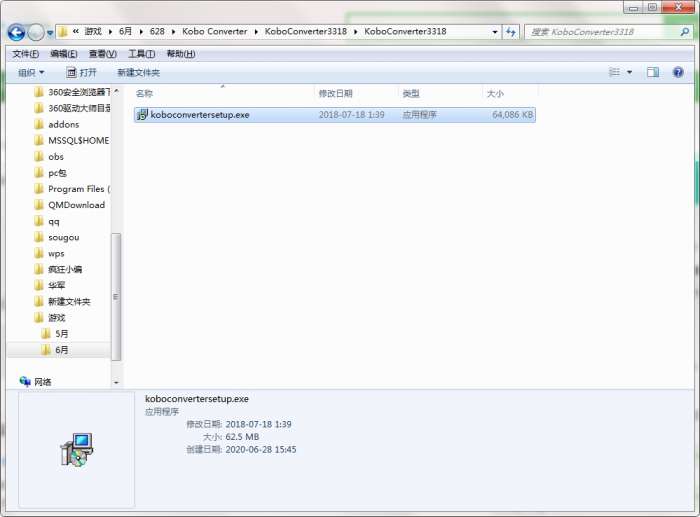Screen dimensions: 700x517
Task: Select the 360安全浏览器 folder in tree
Action: coord(73,92)
